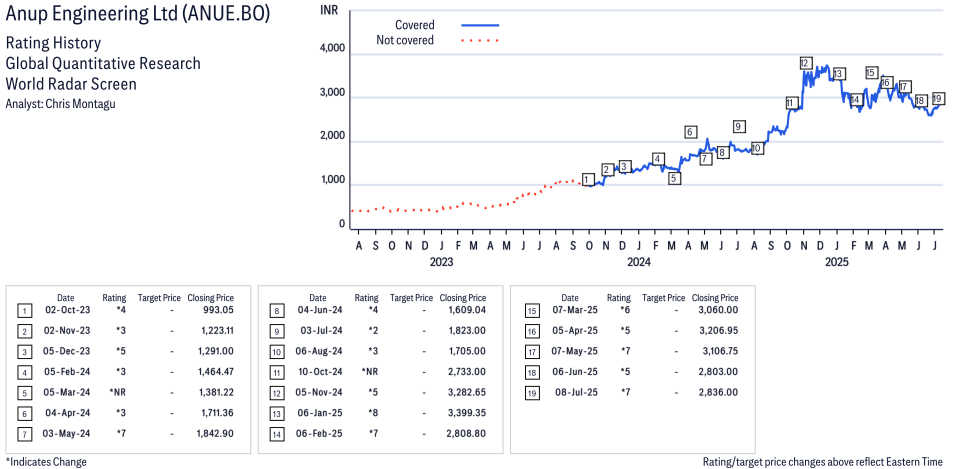Click table row number box 1
The width and height of the screenshot is (954, 469).
click(23, 312)
